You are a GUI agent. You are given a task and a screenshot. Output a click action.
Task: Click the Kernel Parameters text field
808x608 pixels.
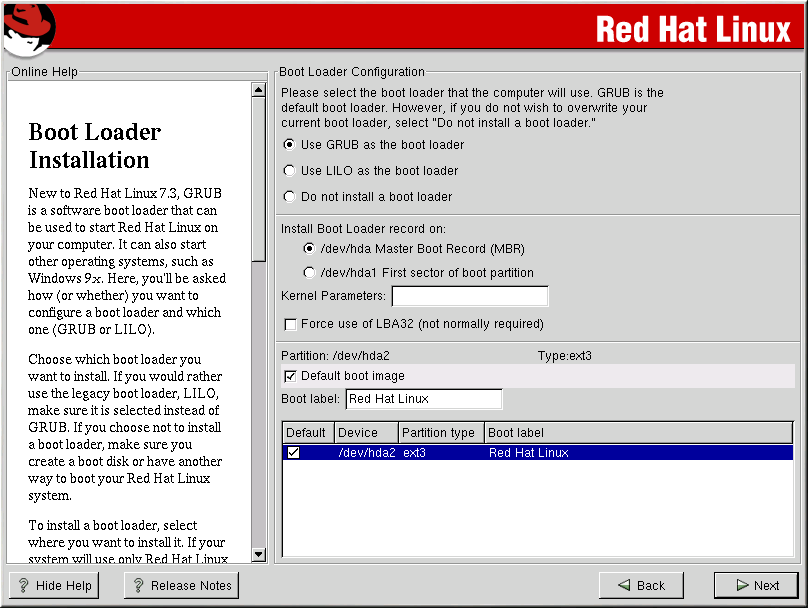point(470,296)
